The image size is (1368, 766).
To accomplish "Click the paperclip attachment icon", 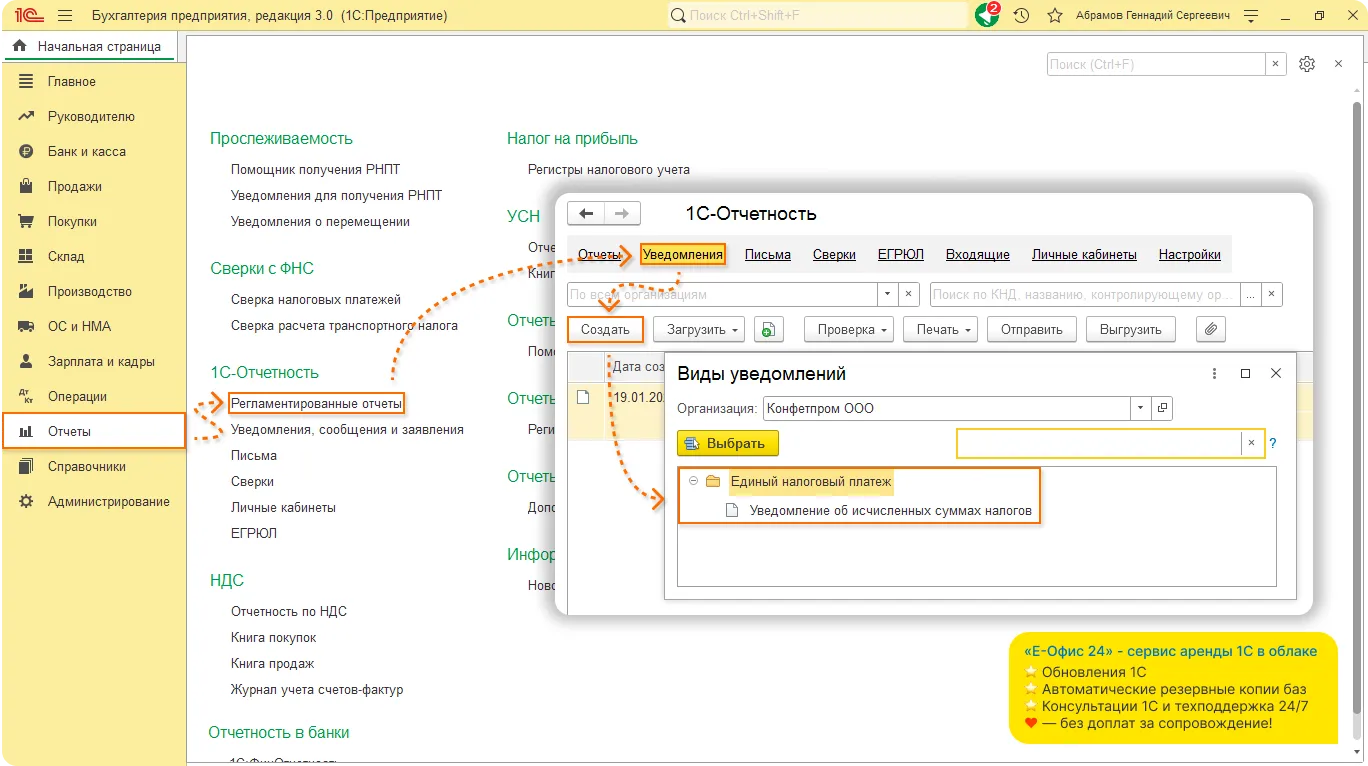I will pyautogui.click(x=1210, y=329).
